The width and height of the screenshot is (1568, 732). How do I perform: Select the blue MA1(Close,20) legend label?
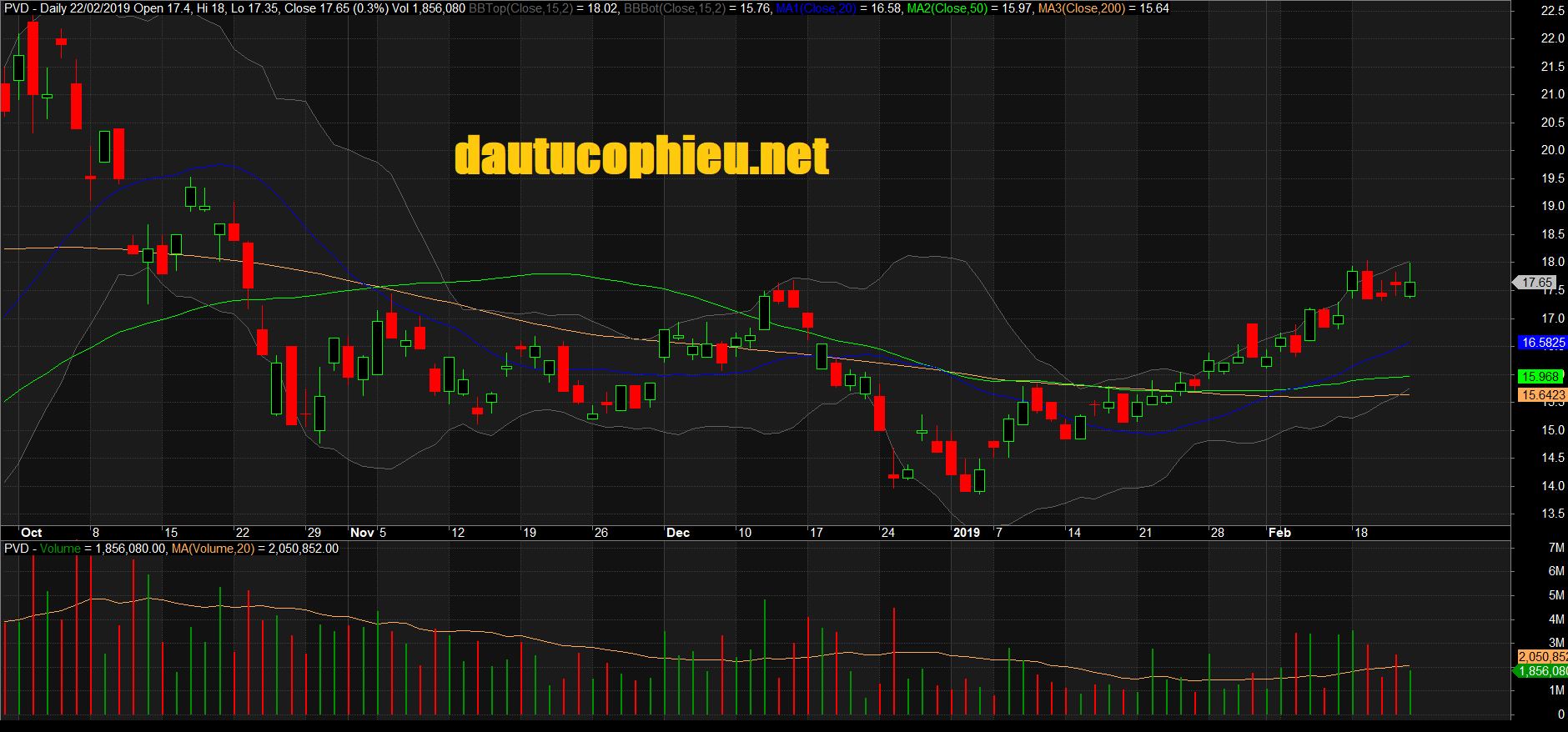point(816,8)
